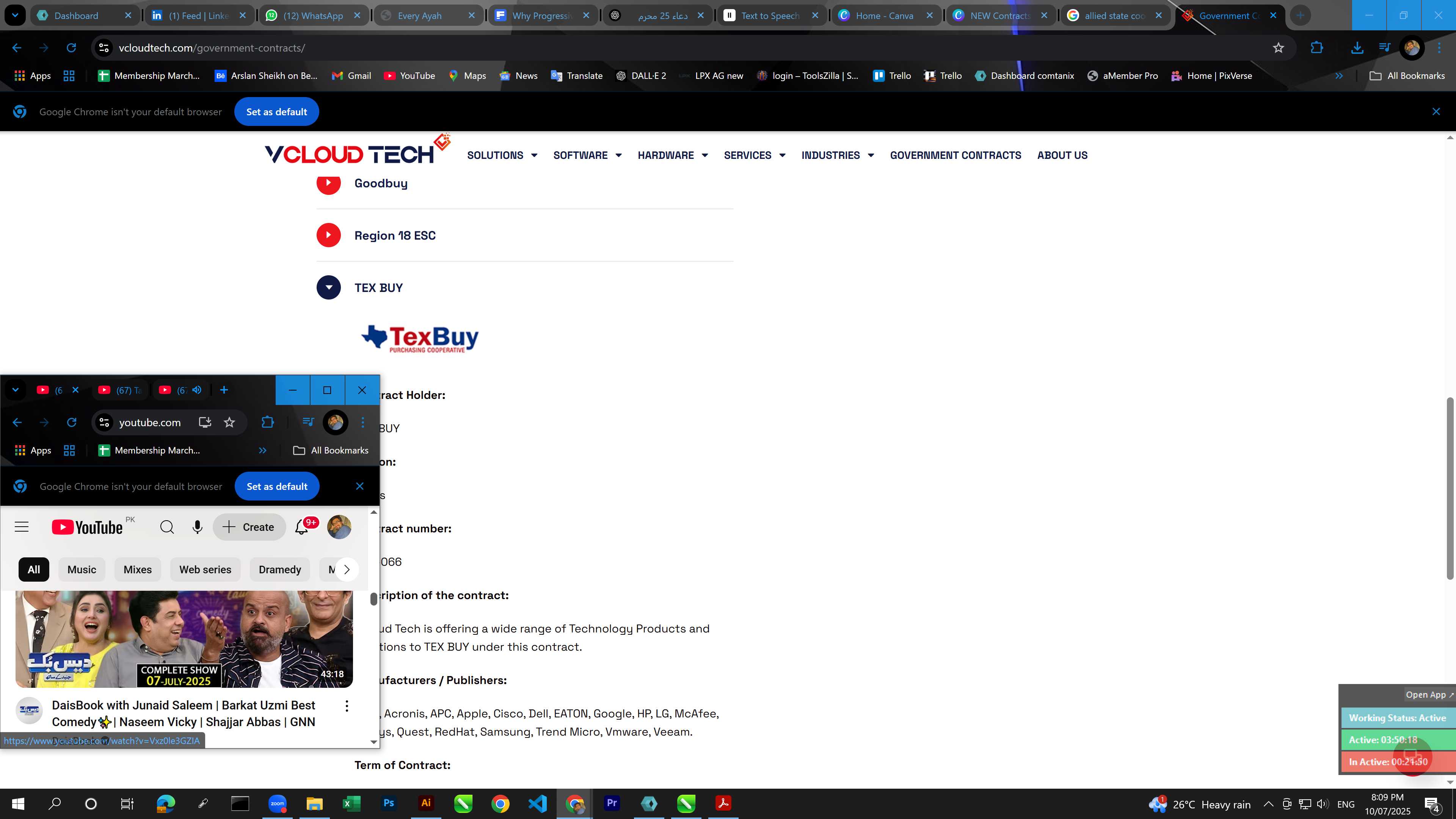Click DaisBook video thumbnail

(184, 639)
